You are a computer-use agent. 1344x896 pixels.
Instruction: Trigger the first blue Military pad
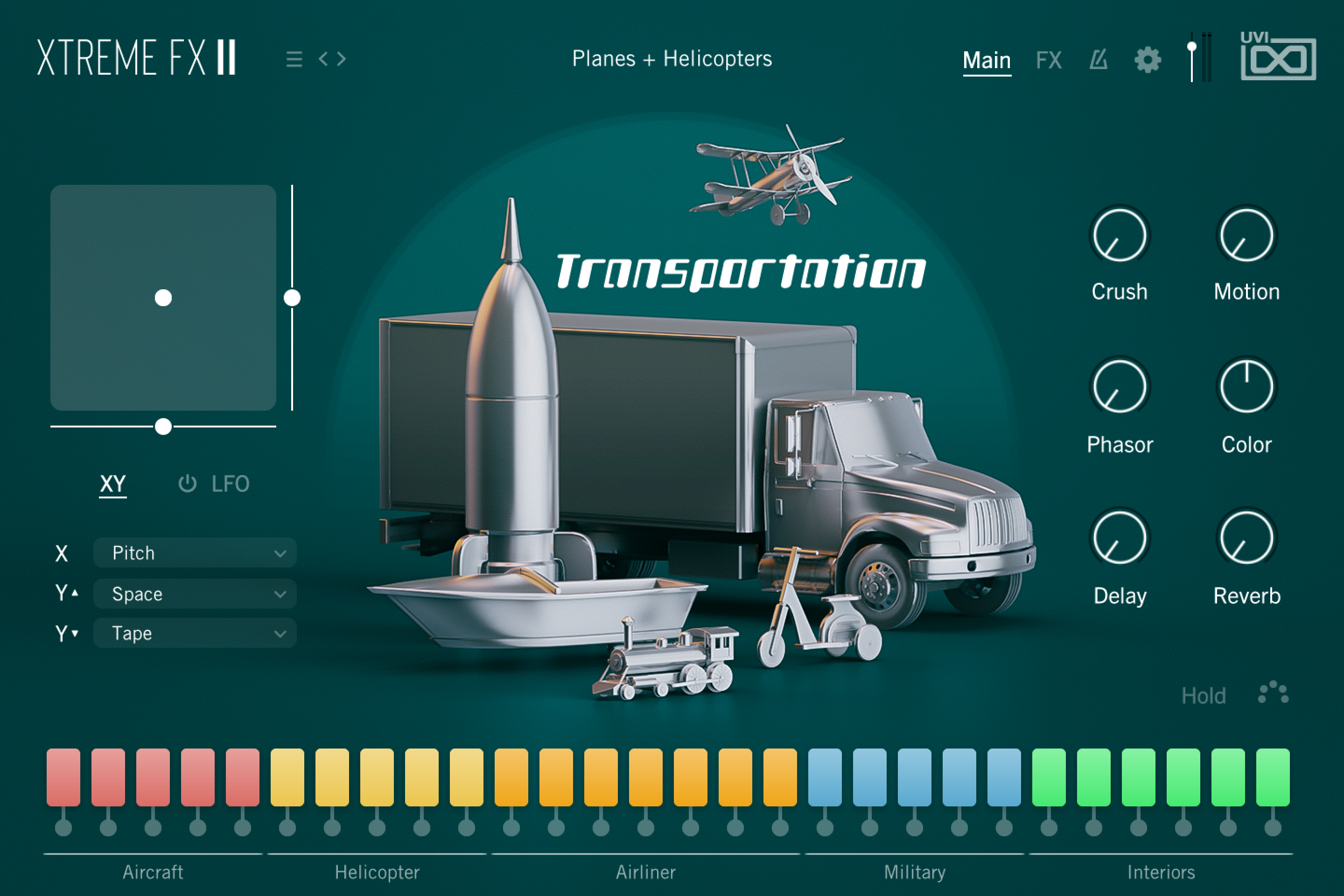pyautogui.click(x=825, y=777)
